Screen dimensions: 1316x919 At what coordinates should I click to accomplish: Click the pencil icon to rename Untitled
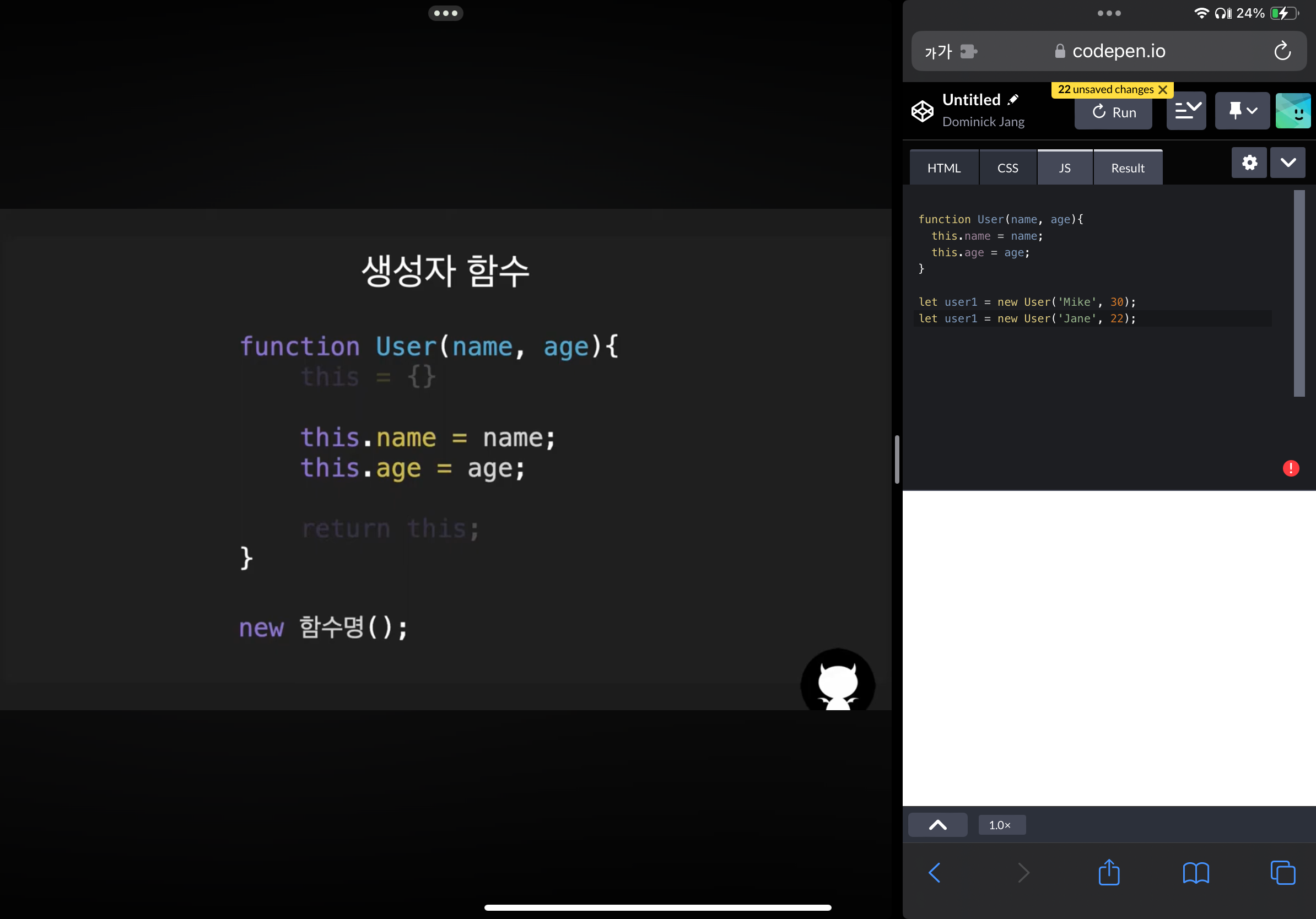point(1013,100)
